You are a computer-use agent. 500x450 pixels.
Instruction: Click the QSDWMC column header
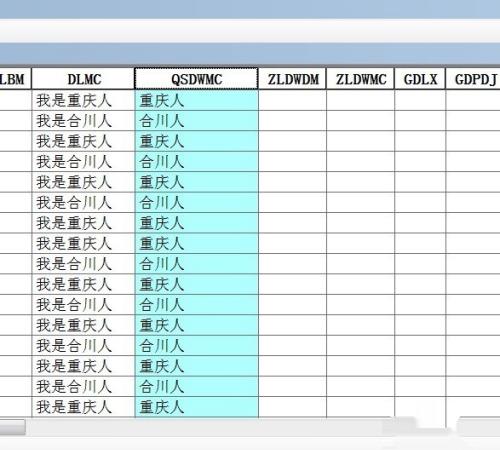(196, 79)
